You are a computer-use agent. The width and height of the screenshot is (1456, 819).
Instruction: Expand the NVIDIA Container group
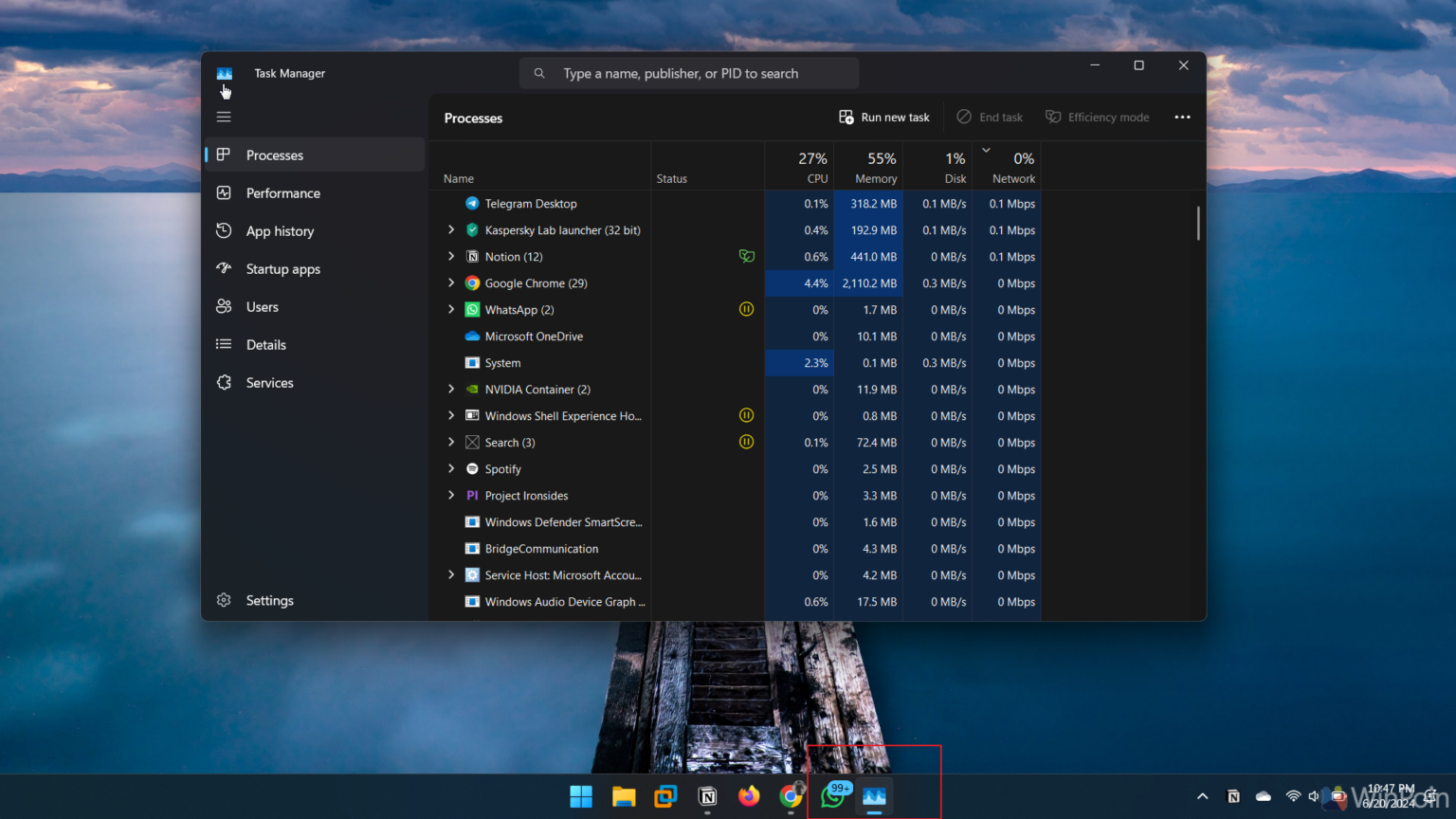tap(450, 389)
